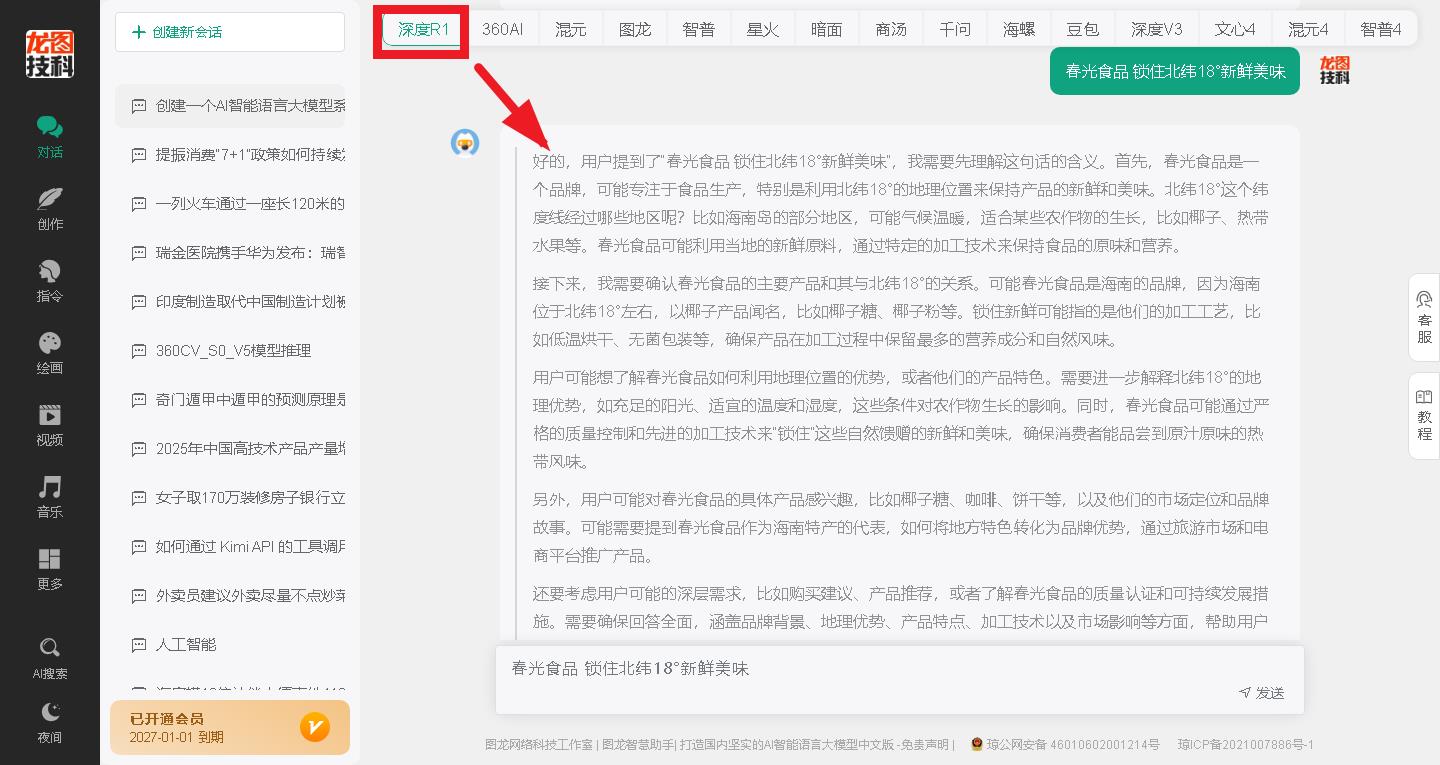1440x765 pixels.
Task: Click the gold V membership badge icon
Action: point(315,727)
